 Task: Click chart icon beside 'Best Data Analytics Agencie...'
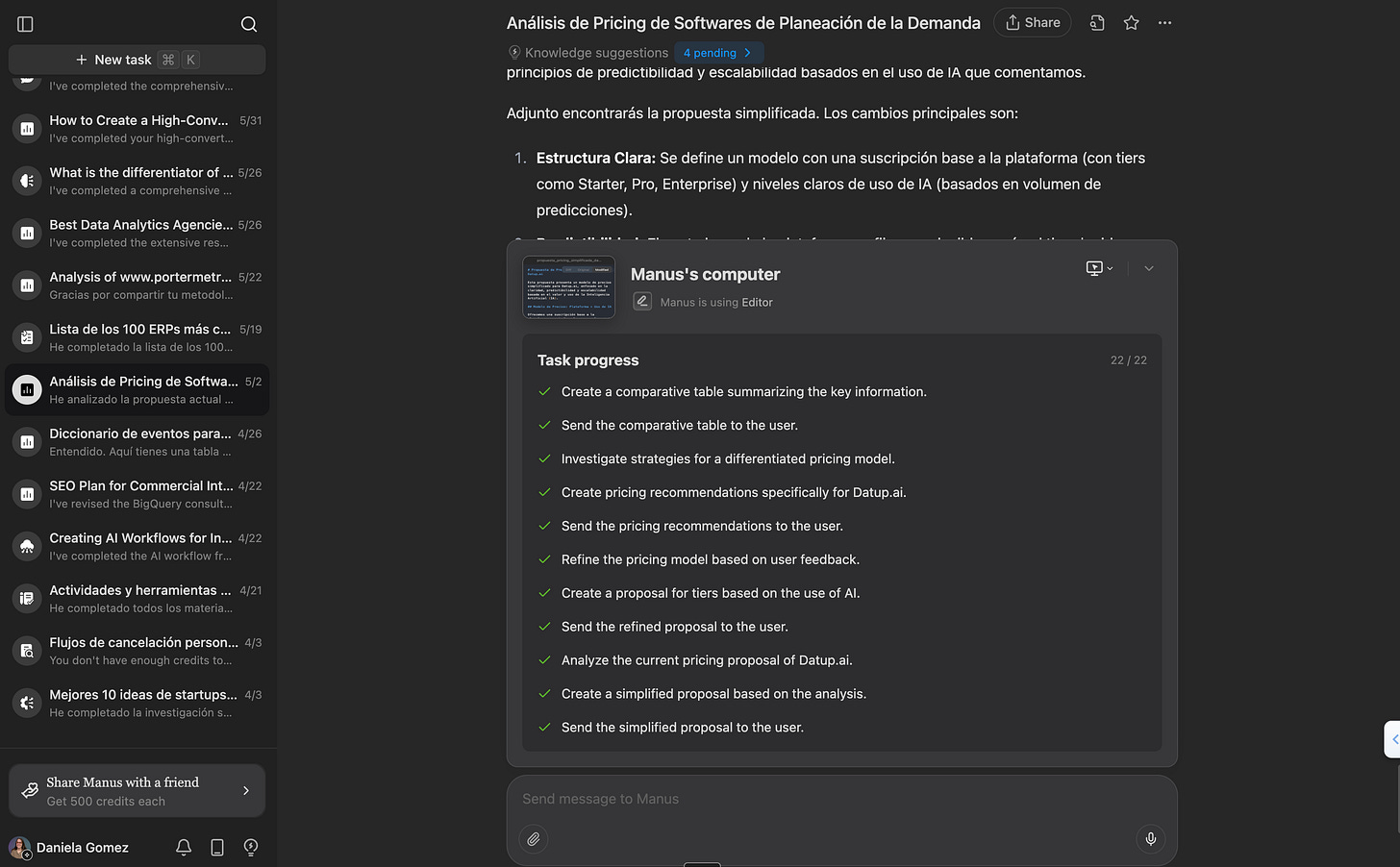[27, 233]
